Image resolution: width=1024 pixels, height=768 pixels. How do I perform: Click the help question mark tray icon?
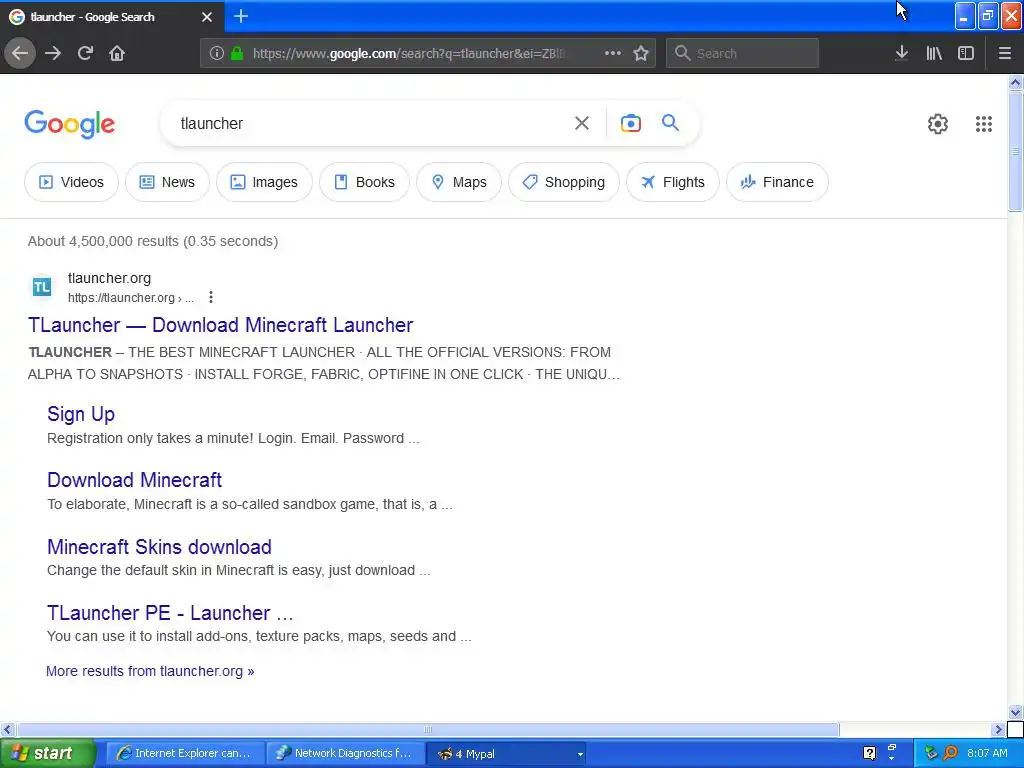869,754
